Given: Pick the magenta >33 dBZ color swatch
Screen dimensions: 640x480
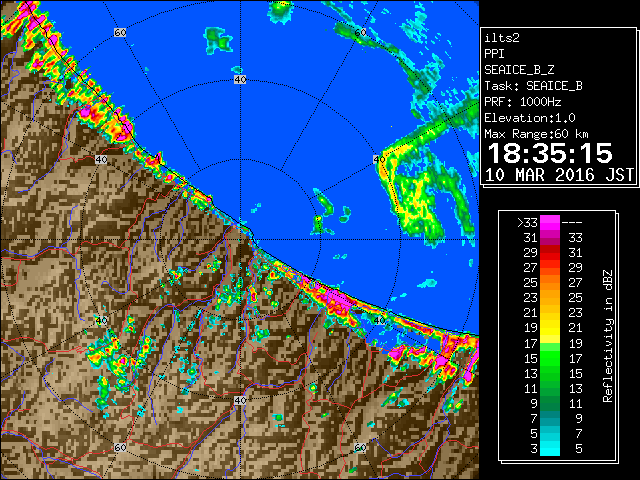Looking at the screenshot, I should [550, 223].
